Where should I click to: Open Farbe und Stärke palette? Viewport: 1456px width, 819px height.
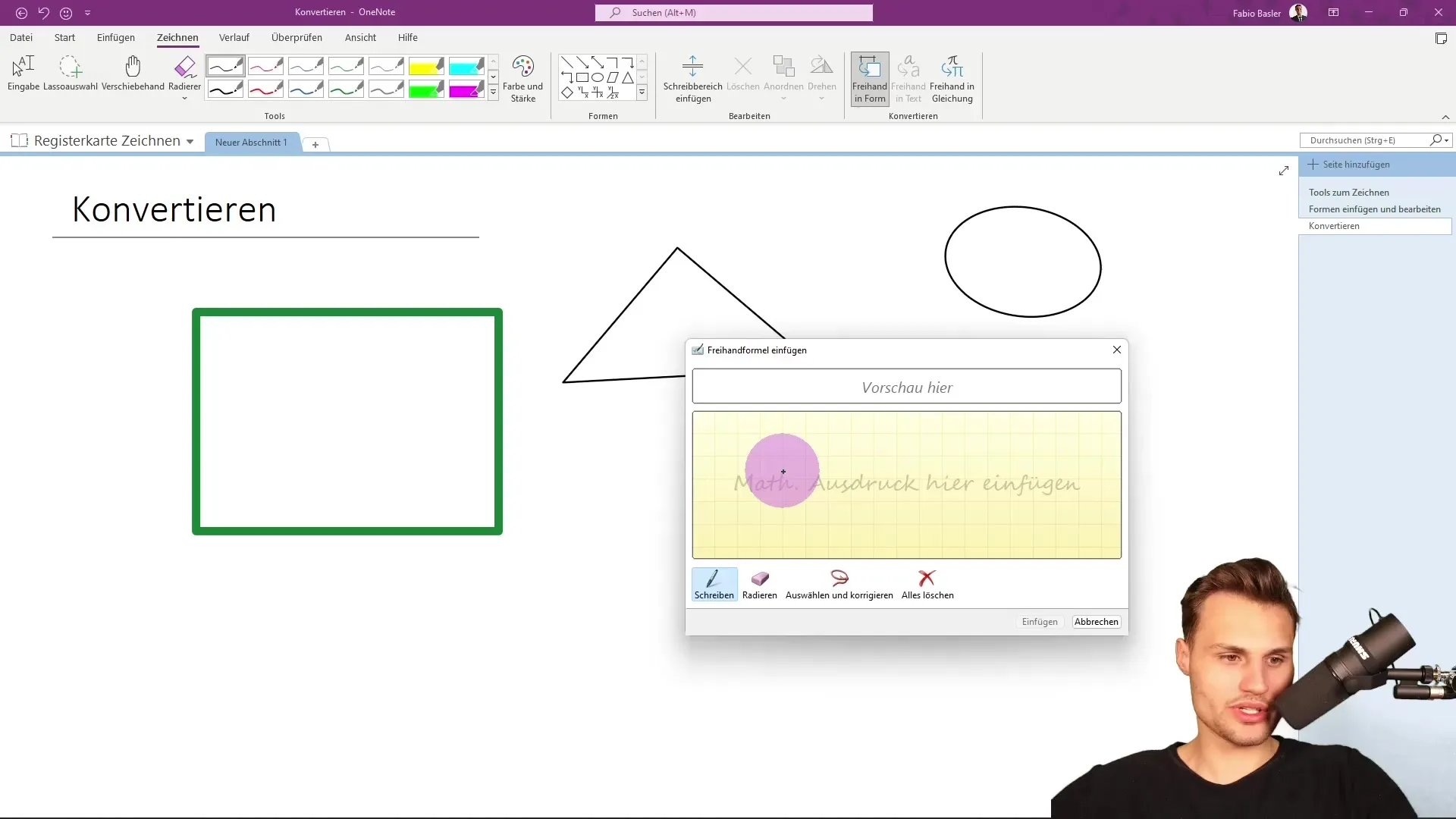point(523,79)
